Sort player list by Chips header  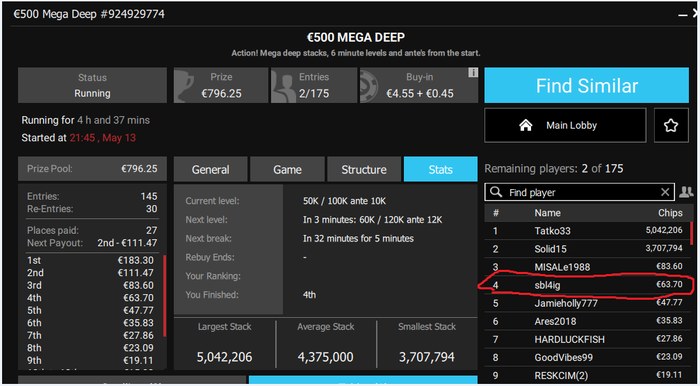pyautogui.click(x=670, y=213)
